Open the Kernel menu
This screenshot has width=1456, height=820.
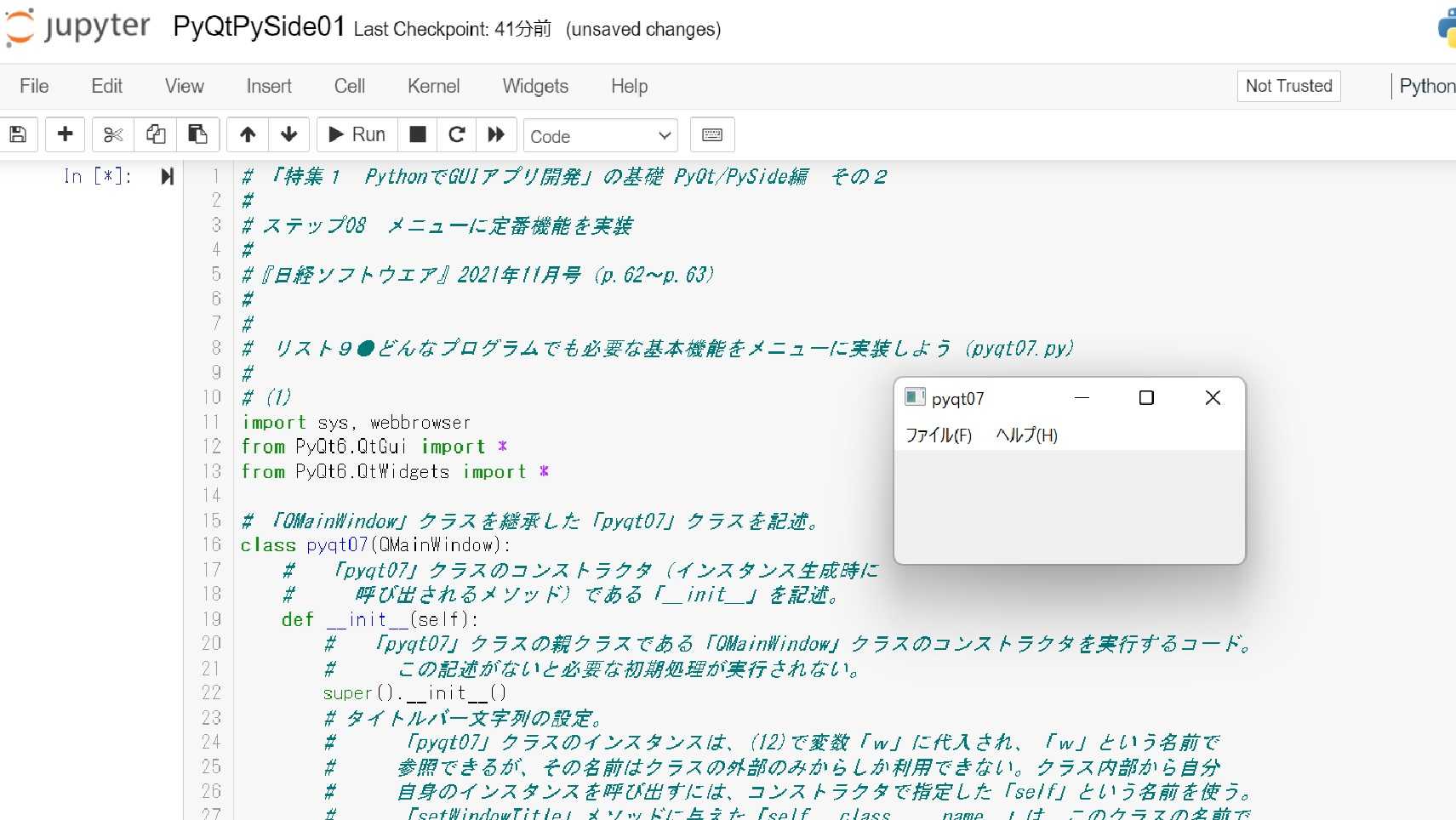coord(433,86)
